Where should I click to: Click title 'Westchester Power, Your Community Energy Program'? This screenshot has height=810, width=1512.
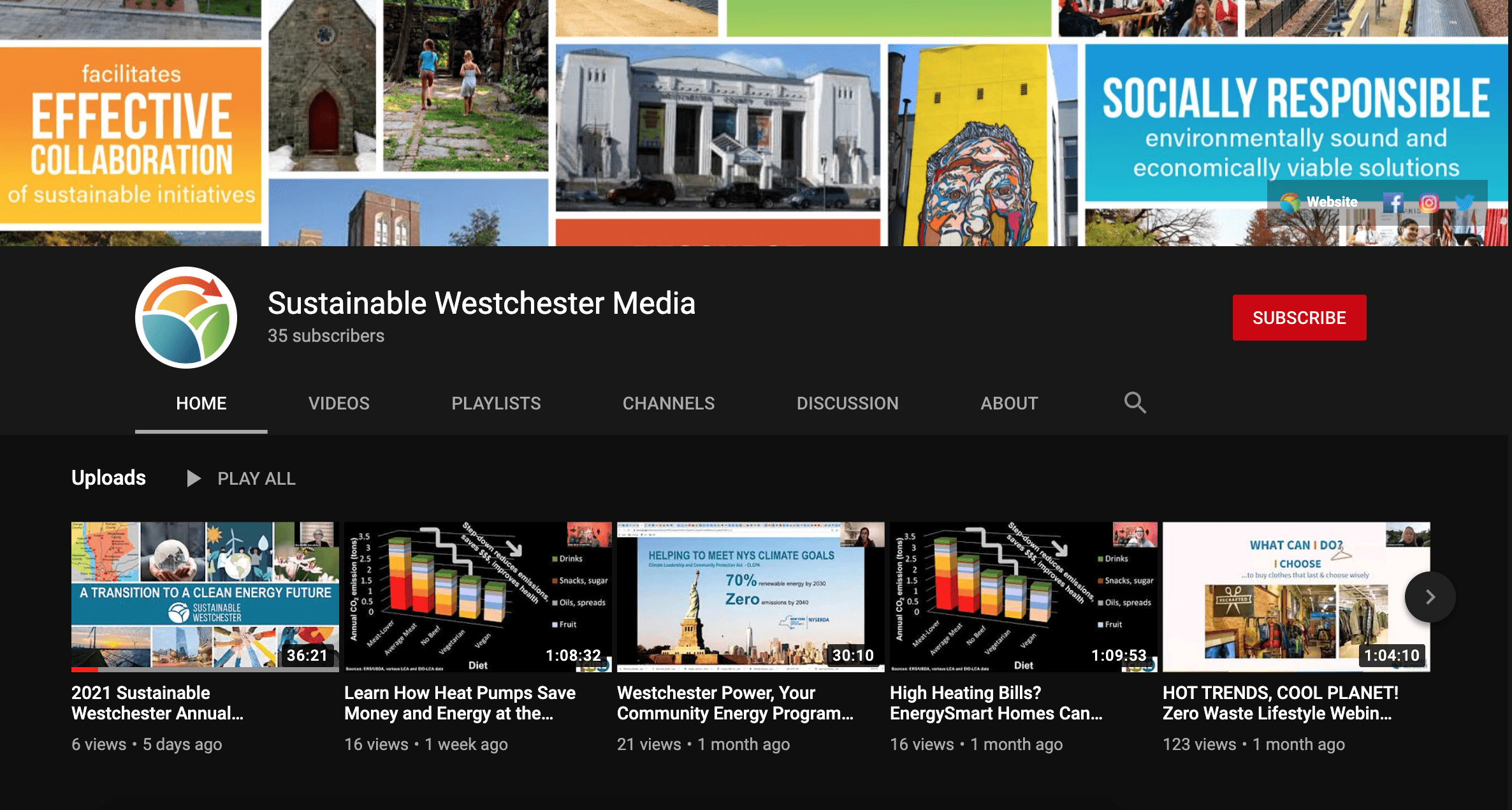(x=736, y=703)
